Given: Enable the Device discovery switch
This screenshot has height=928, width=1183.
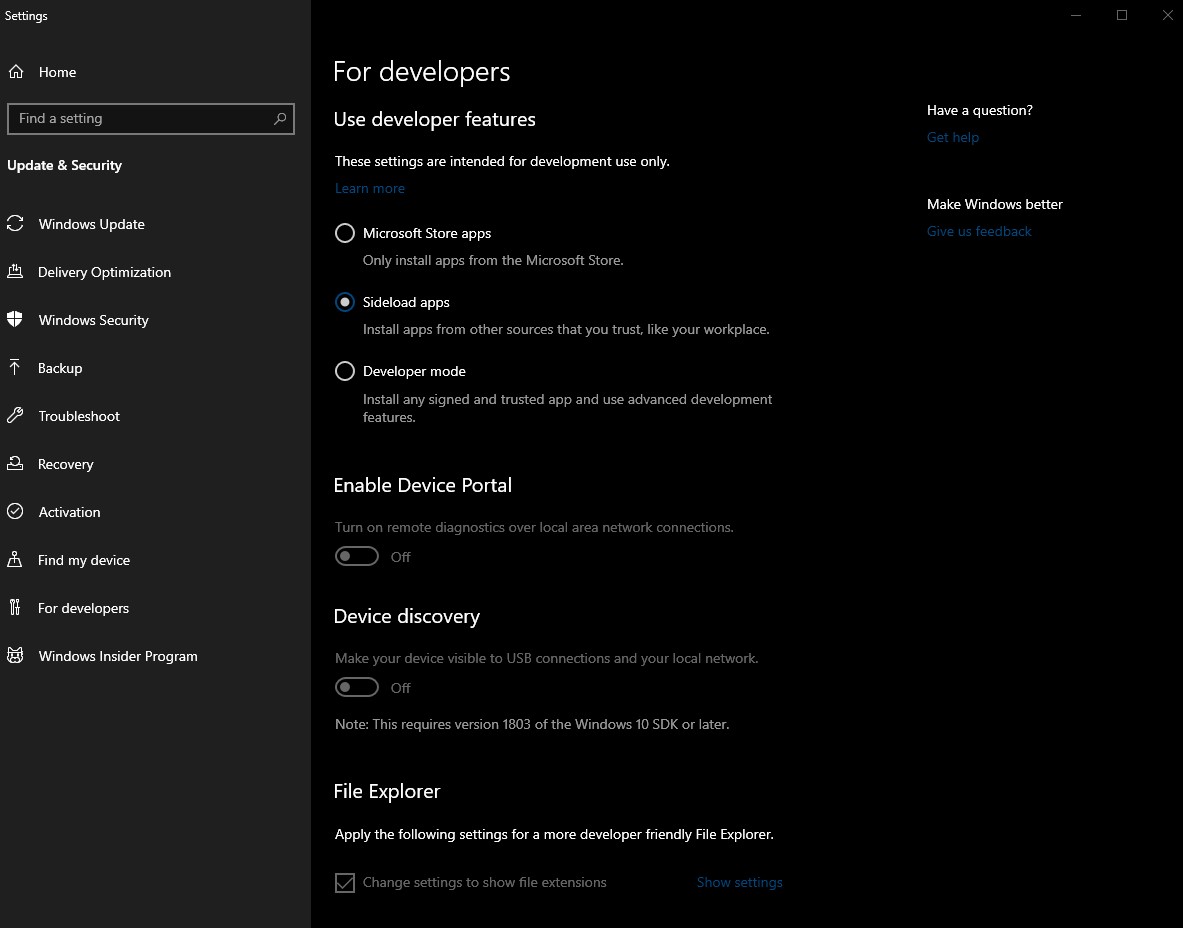Looking at the screenshot, I should pos(357,687).
